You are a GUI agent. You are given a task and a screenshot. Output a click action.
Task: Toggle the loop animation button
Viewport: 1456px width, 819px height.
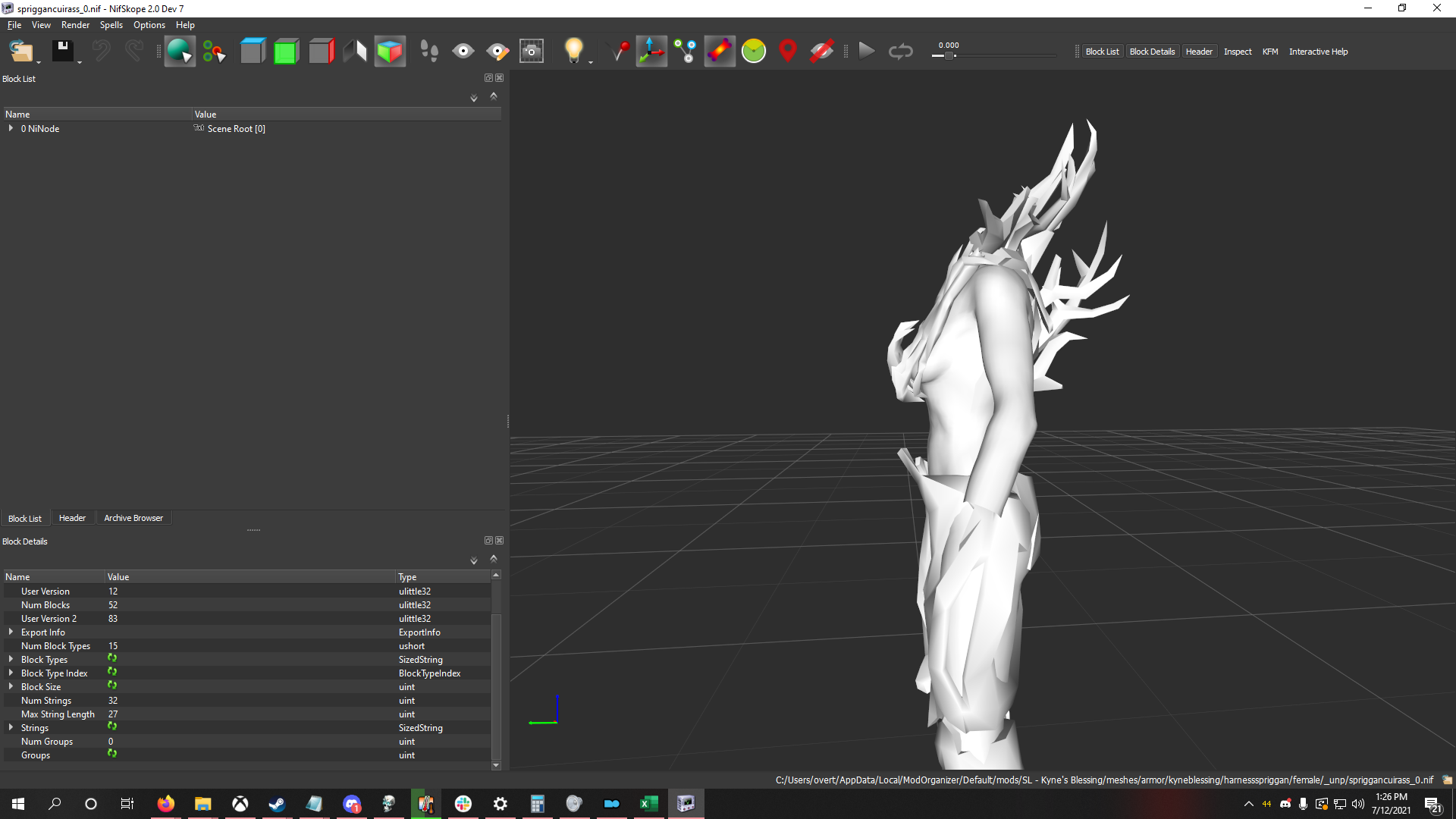tap(900, 52)
